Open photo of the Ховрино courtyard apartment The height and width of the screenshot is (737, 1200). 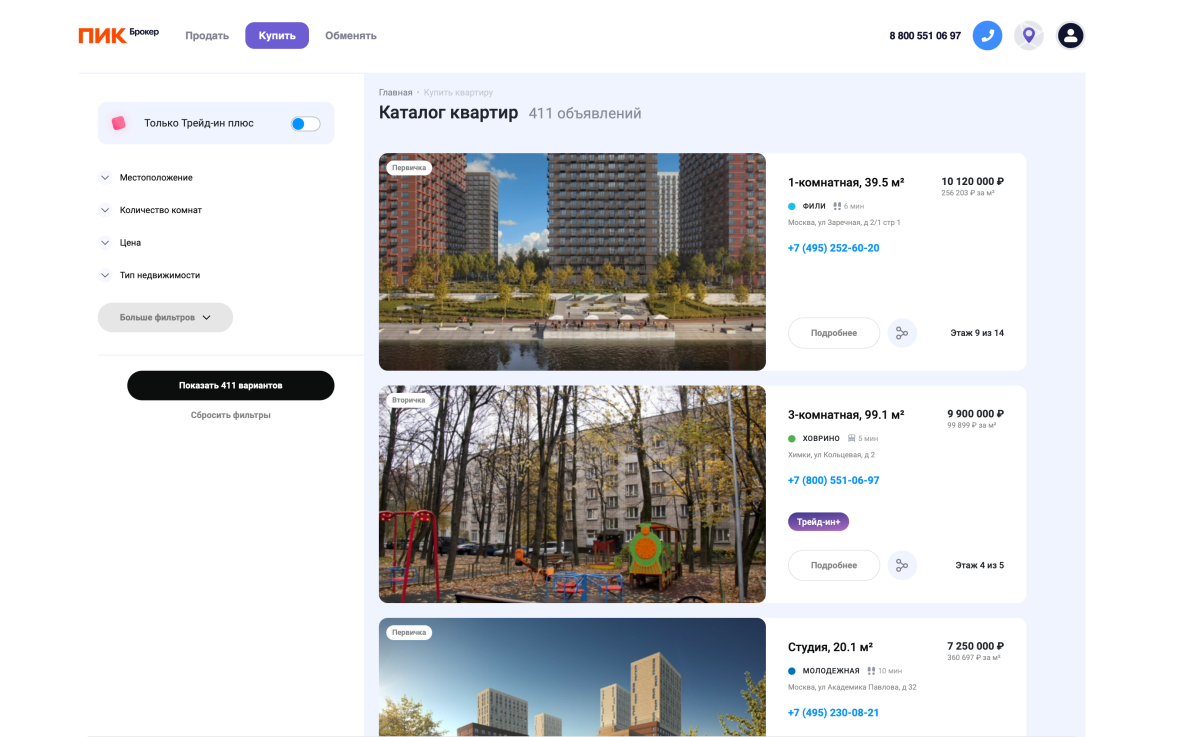coord(572,494)
